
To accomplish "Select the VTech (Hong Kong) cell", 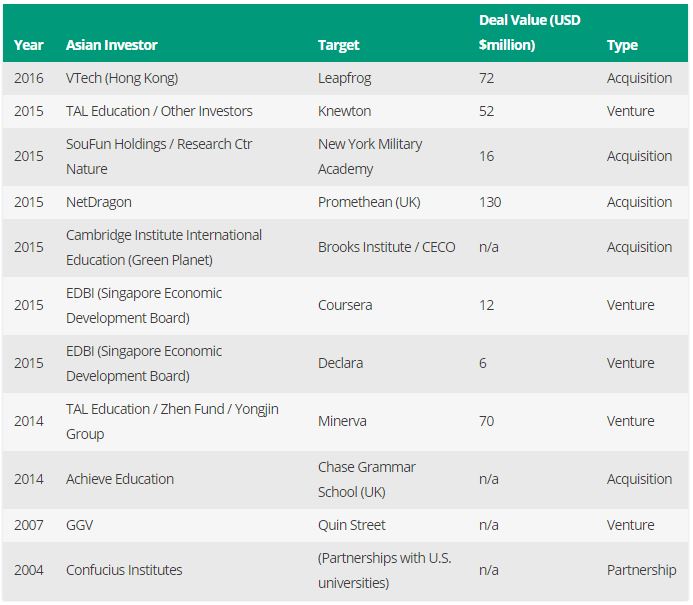I will pyautogui.click(x=122, y=78).
